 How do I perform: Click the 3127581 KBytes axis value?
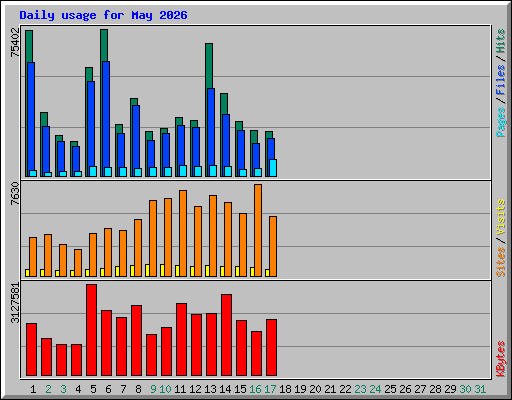point(15,303)
